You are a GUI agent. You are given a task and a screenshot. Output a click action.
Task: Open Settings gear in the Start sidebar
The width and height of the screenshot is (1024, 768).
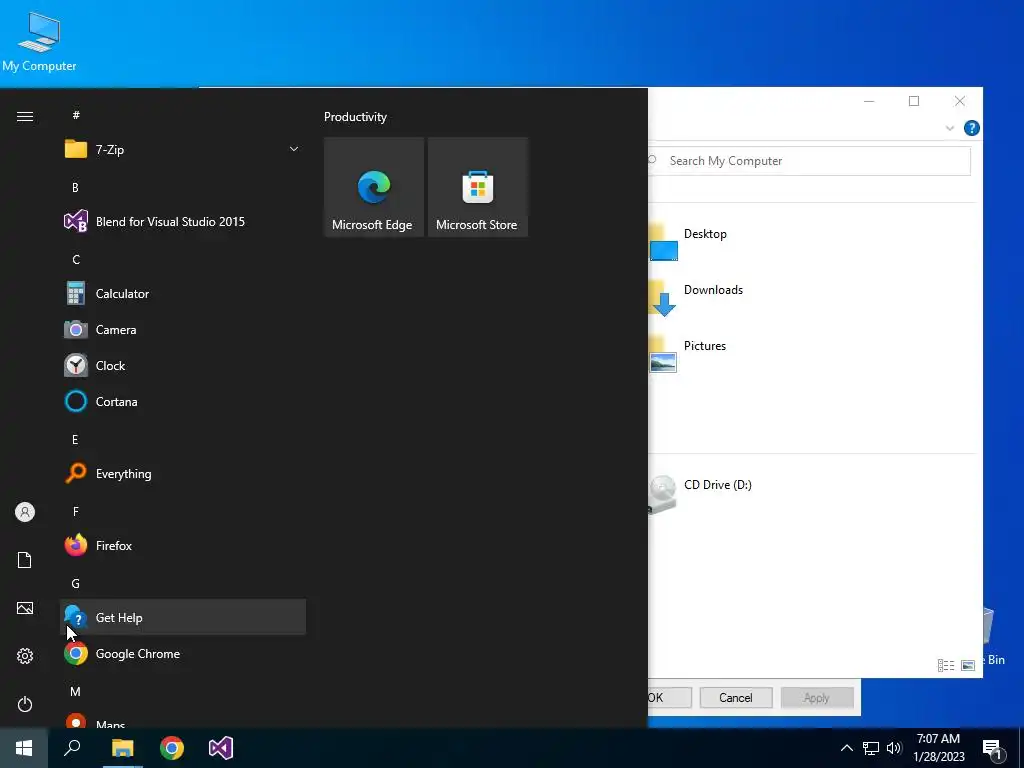[25, 656]
